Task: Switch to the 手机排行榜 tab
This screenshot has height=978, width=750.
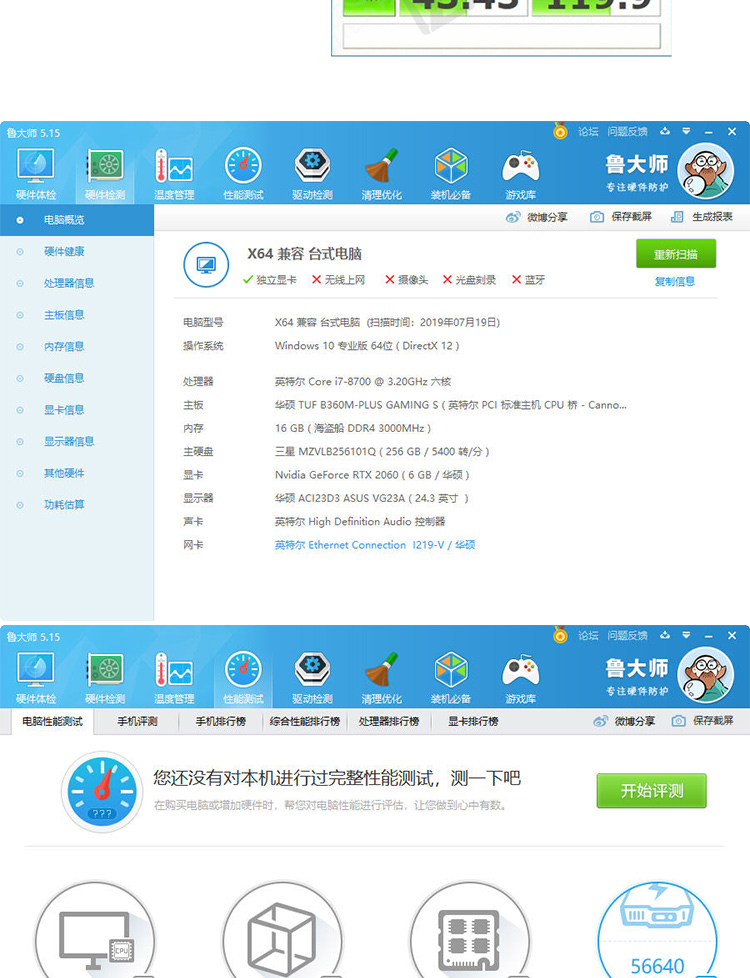Action: pyautogui.click(x=220, y=722)
